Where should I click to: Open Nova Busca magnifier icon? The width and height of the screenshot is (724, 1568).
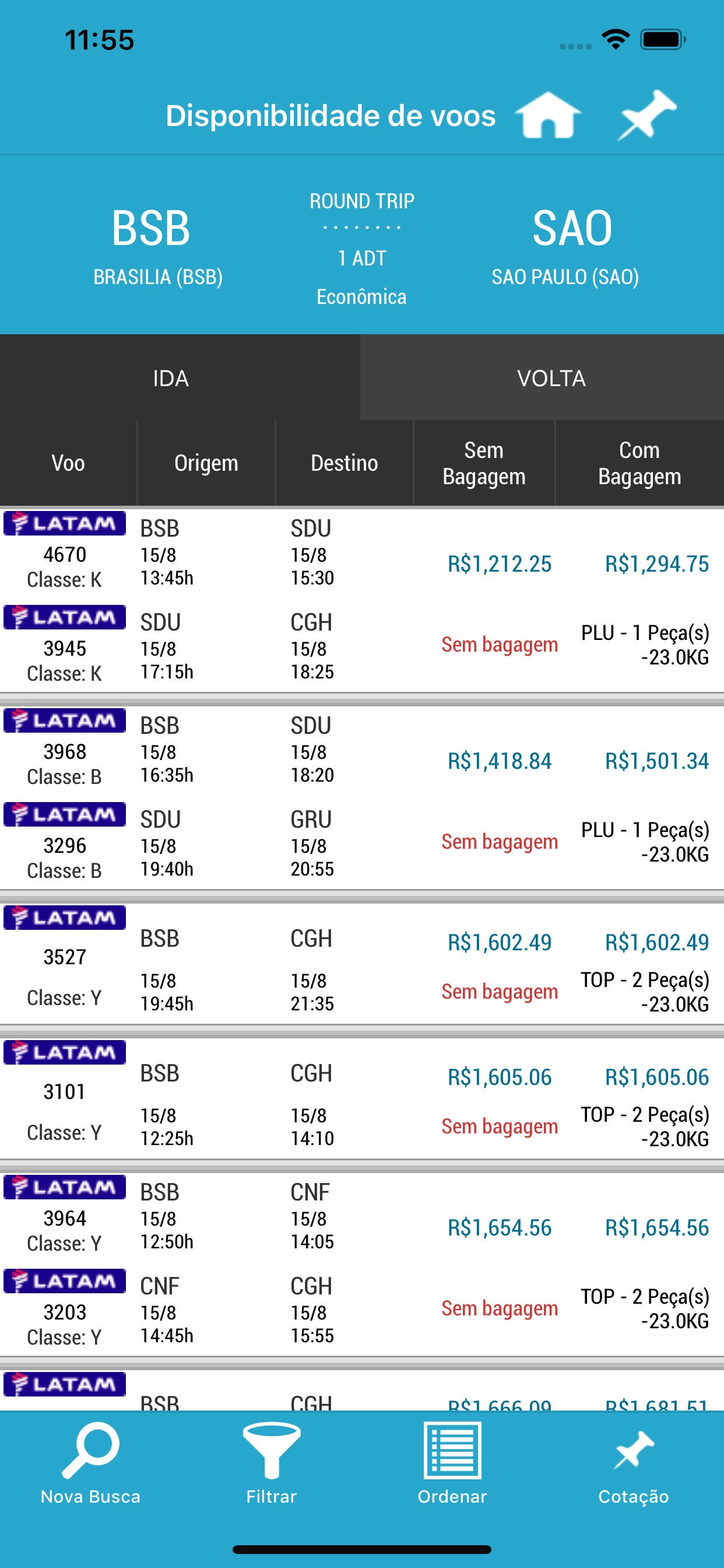91,1450
